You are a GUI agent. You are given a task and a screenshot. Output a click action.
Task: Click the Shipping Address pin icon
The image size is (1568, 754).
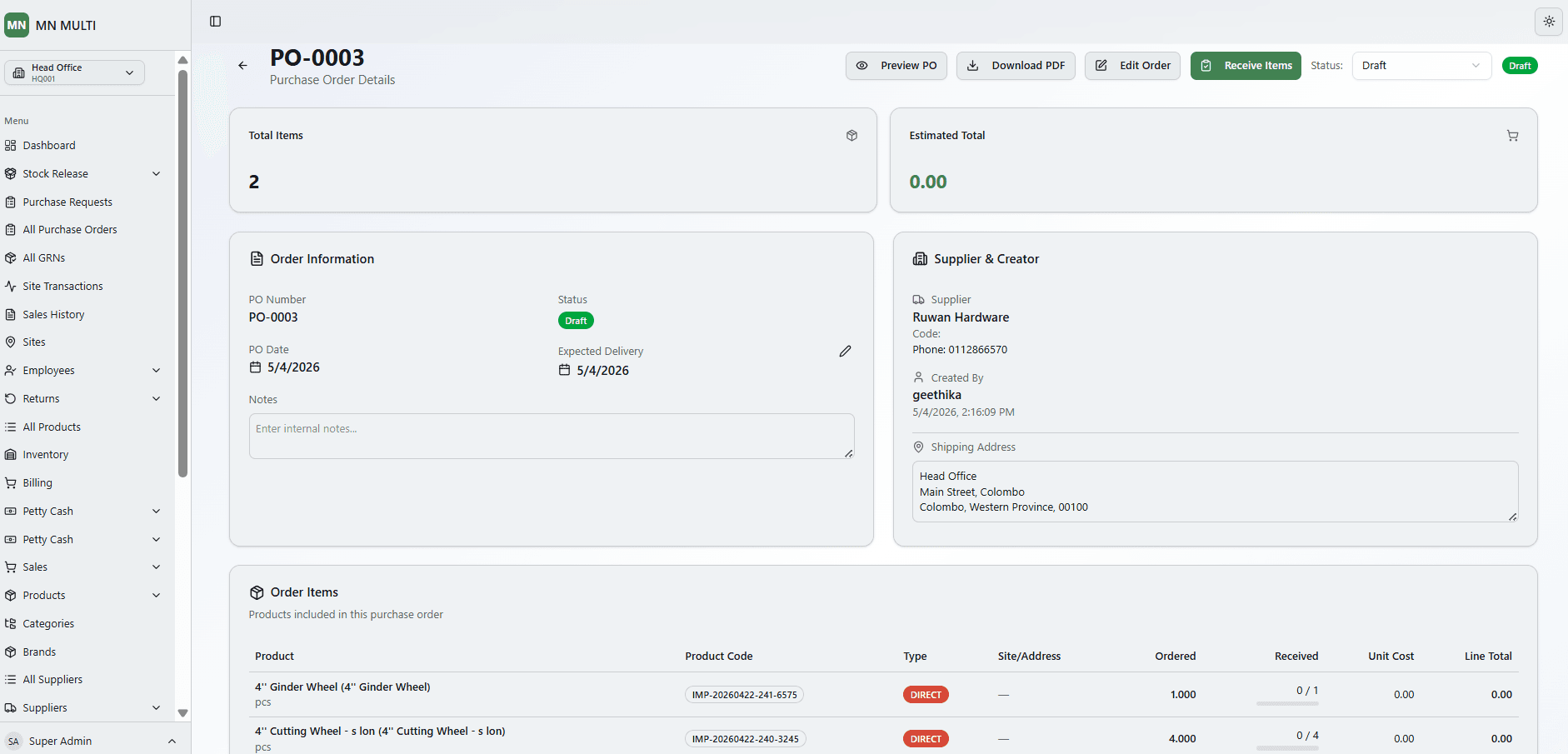tap(918, 447)
